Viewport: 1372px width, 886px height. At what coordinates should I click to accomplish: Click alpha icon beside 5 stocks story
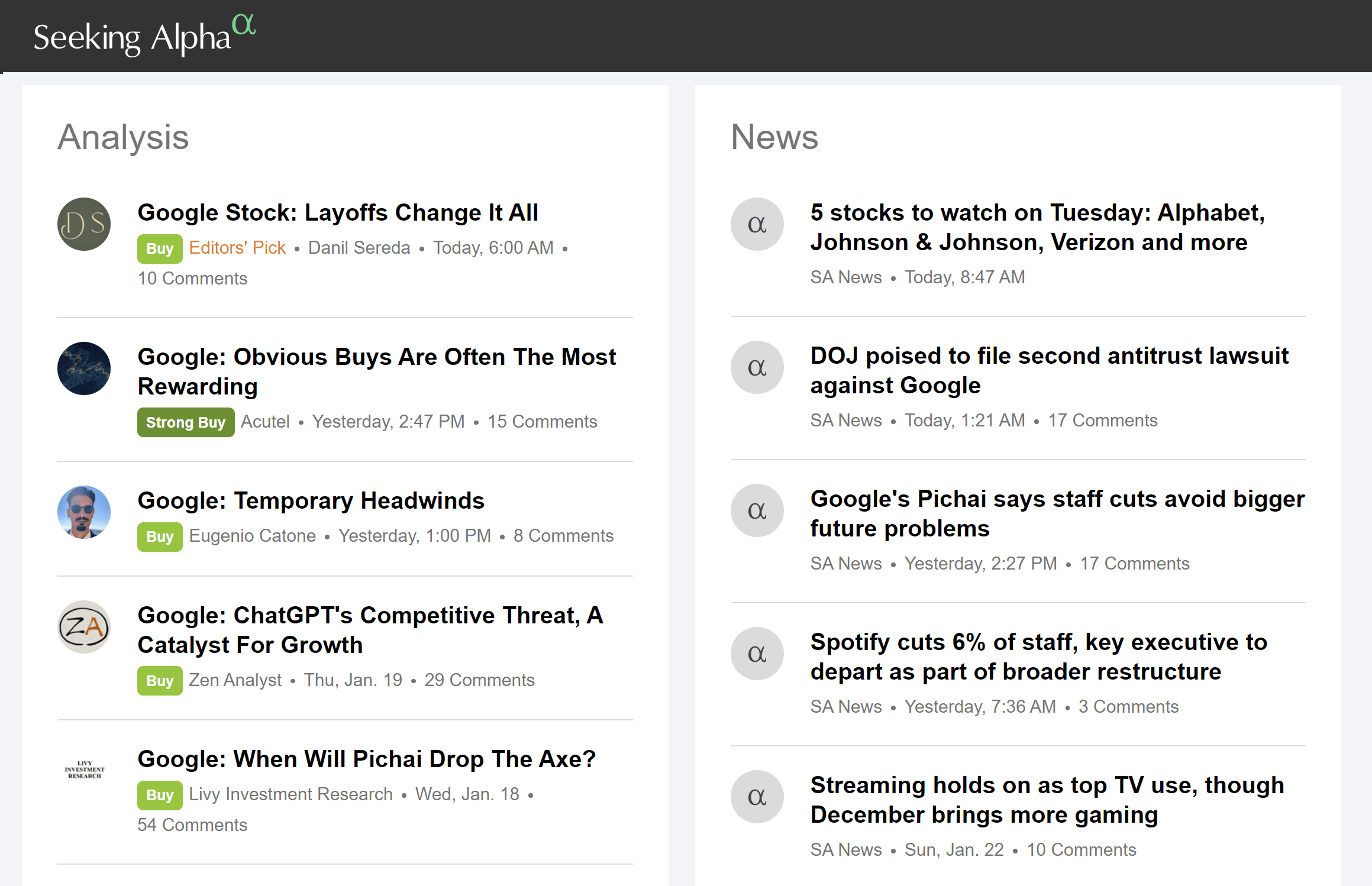757,224
